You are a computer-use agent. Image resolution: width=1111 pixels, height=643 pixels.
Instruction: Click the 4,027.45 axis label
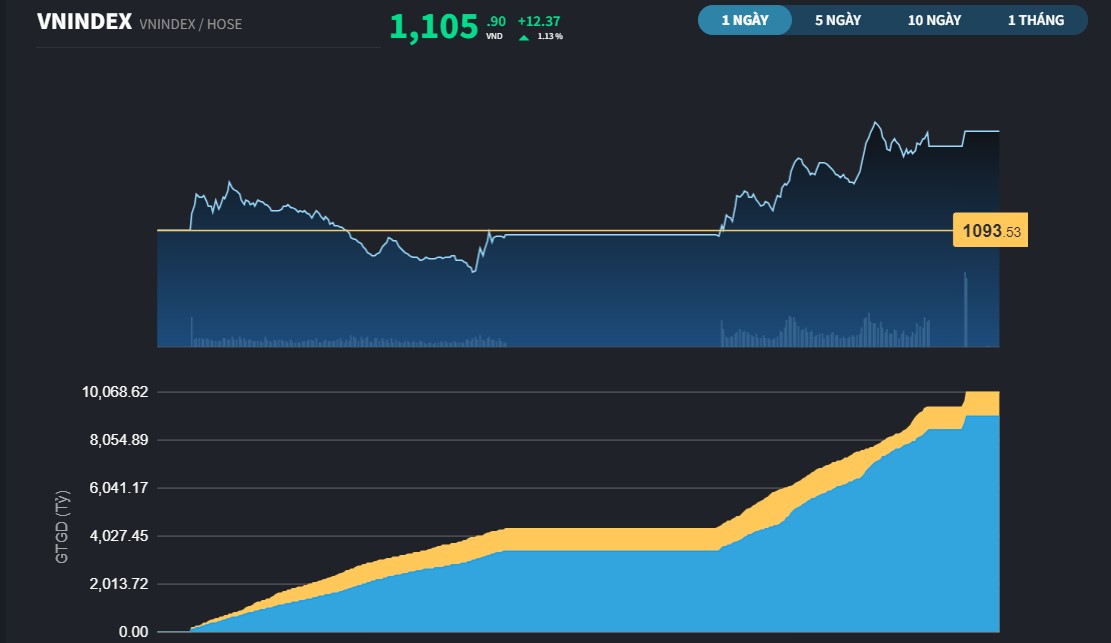click(x=118, y=536)
